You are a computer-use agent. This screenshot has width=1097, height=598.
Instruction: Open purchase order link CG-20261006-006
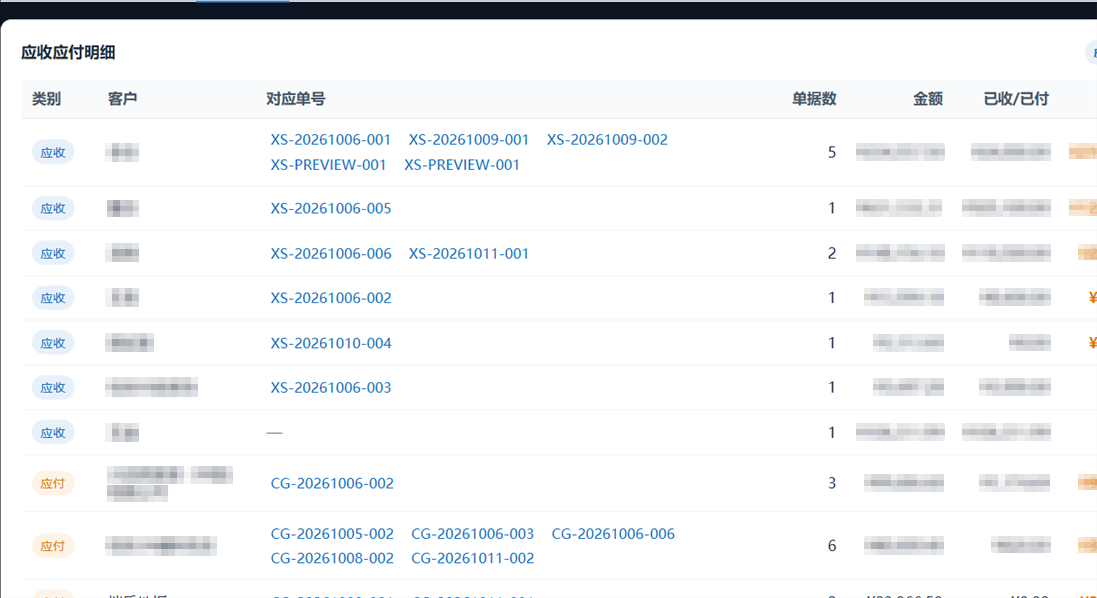(x=613, y=534)
